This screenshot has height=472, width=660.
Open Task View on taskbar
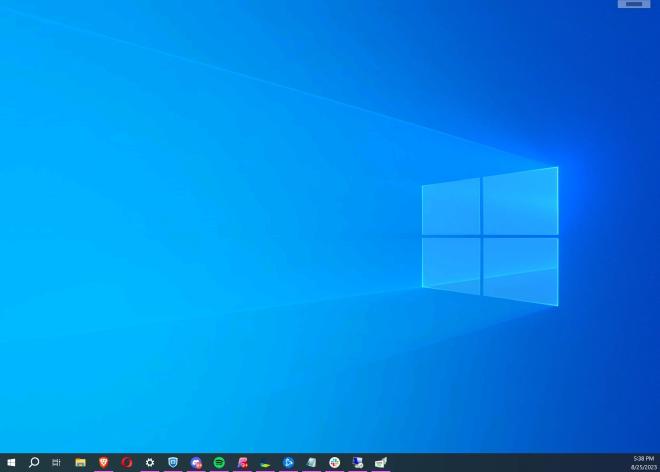pos(56,463)
